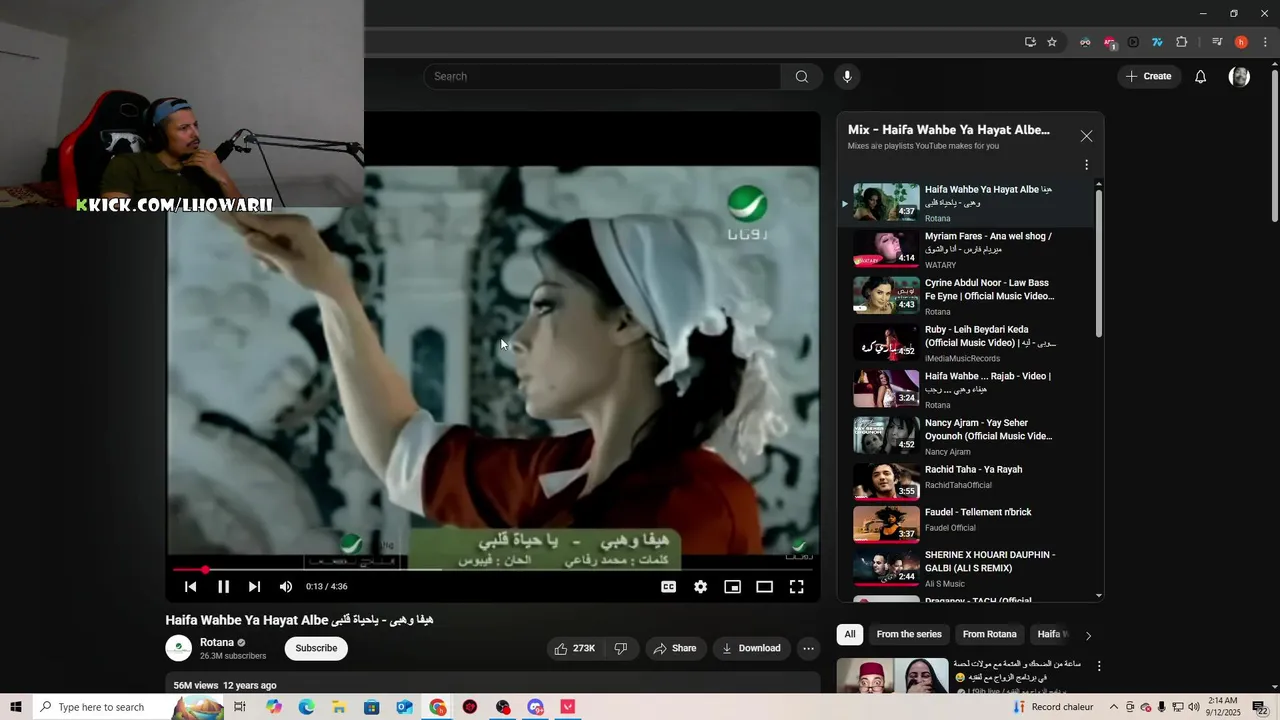This screenshot has width=1280, height=720.
Task: Pause the video with the pause button
Action: [x=223, y=587]
